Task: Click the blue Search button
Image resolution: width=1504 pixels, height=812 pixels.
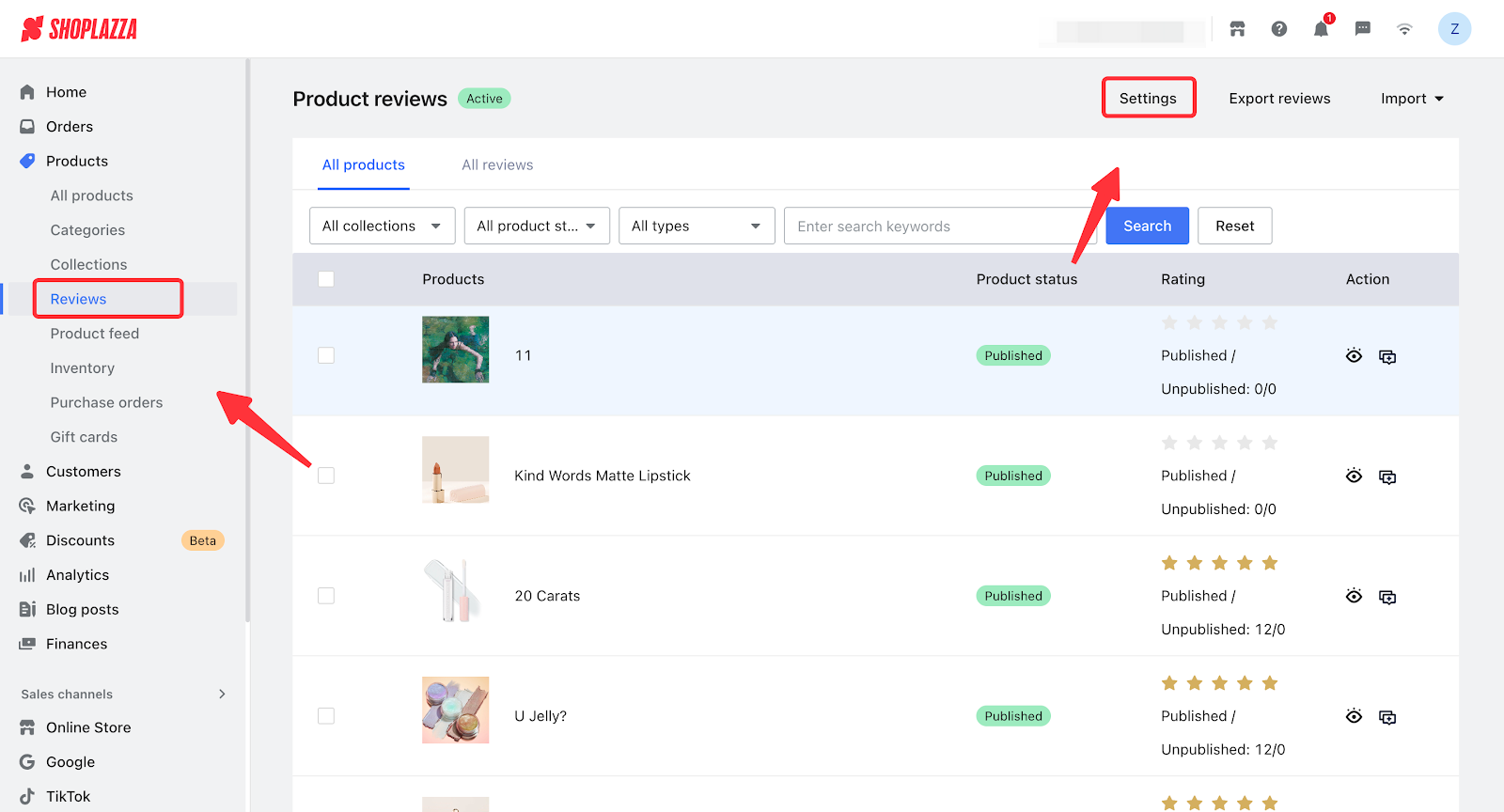Action: pos(1147,226)
